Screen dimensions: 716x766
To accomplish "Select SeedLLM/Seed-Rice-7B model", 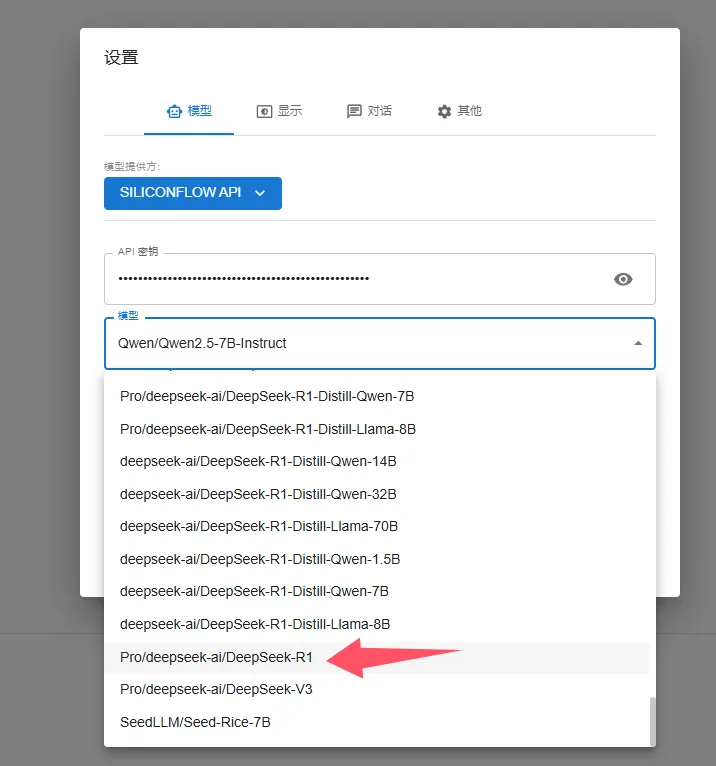I will click(377, 722).
